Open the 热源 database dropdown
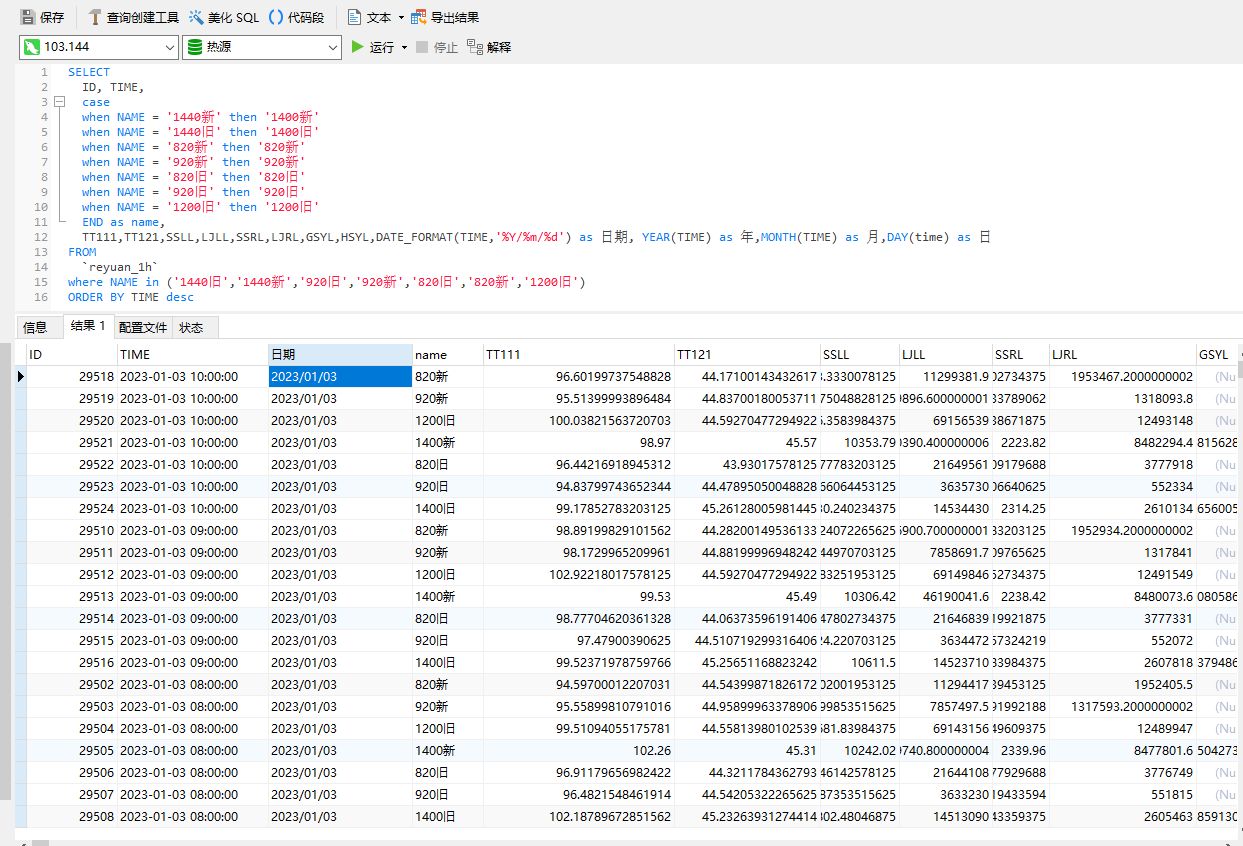Screen dimensions: 1243x846 pyautogui.click(x=333, y=47)
